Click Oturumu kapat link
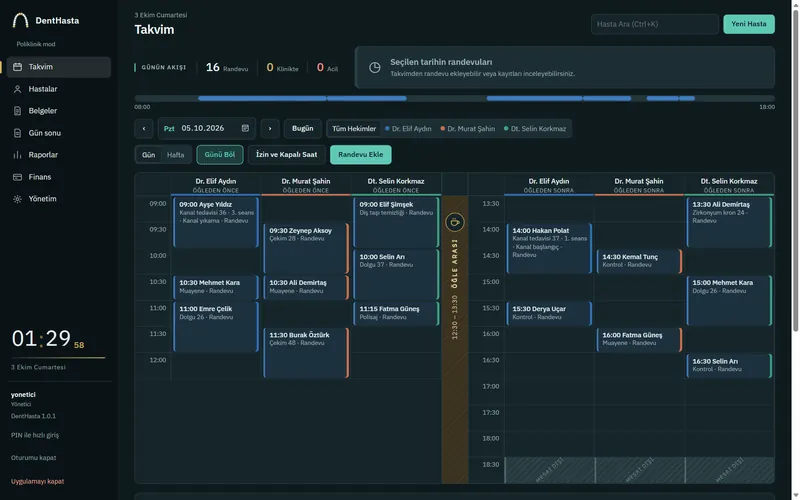 tap(34, 458)
